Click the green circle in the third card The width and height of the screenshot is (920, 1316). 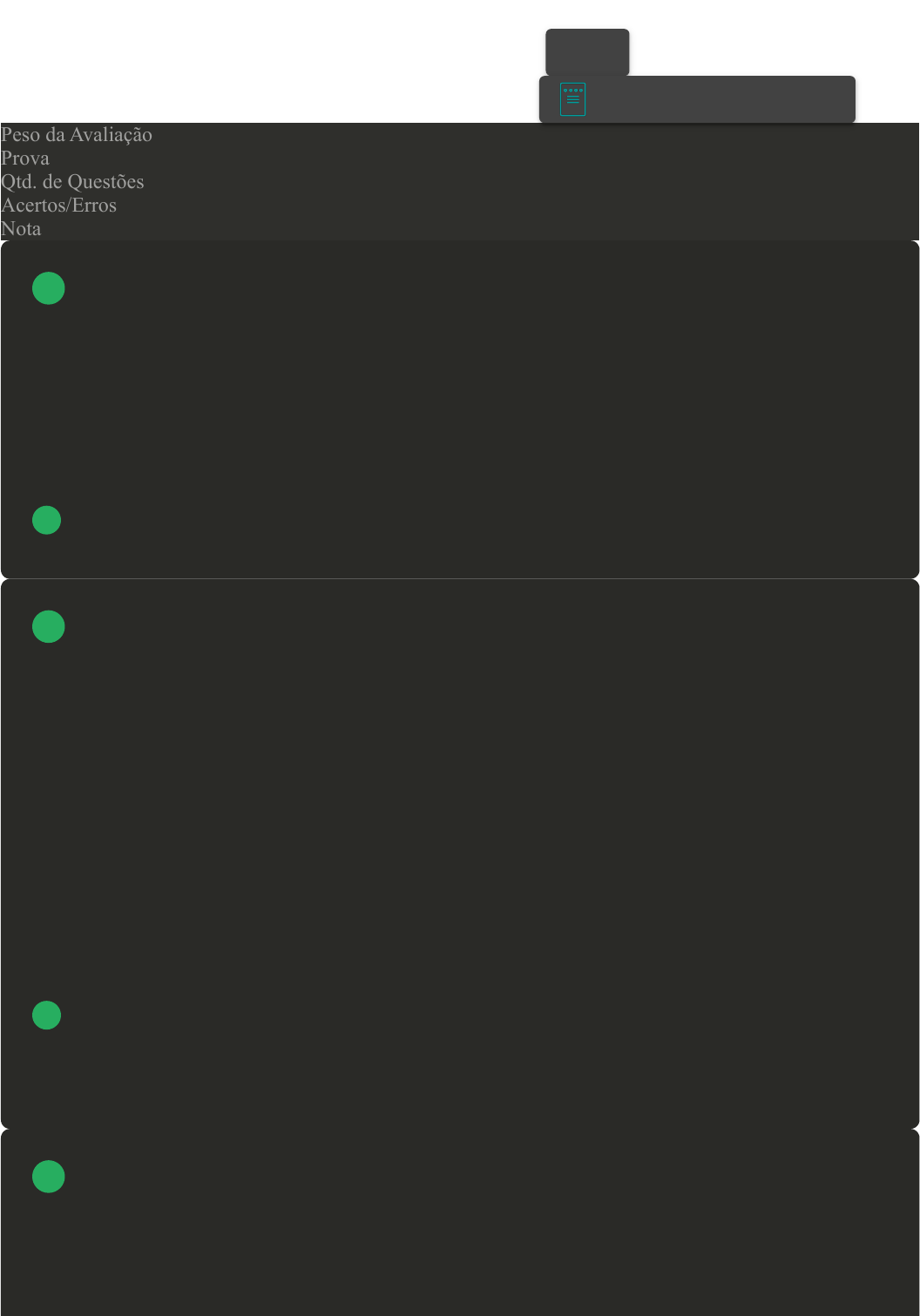click(x=49, y=1177)
